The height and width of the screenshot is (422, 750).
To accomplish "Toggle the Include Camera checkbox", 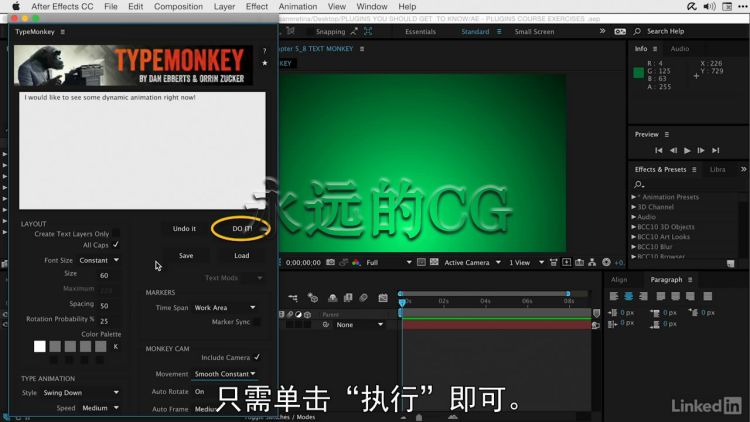I will [257, 357].
